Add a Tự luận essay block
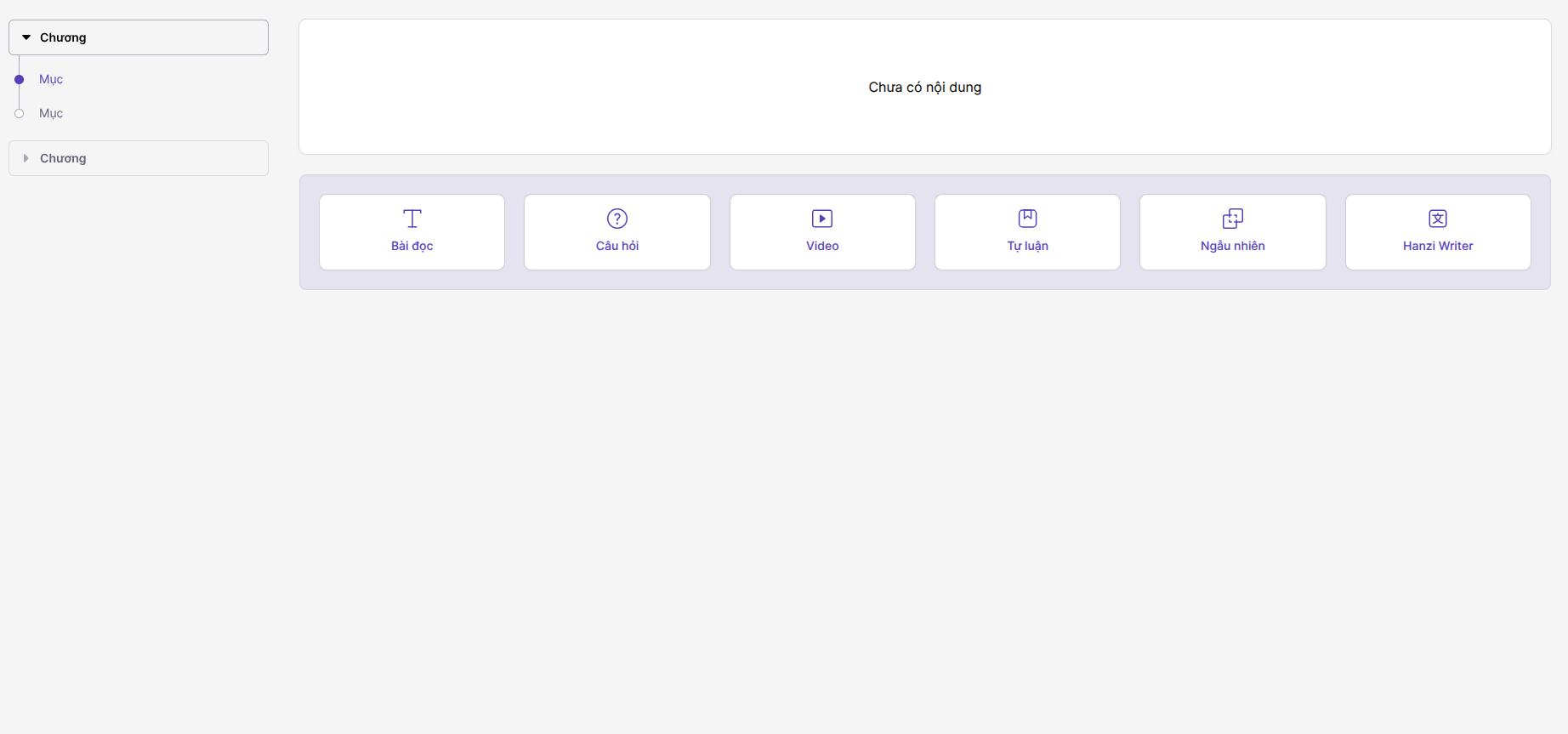 pyautogui.click(x=1027, y=232)
